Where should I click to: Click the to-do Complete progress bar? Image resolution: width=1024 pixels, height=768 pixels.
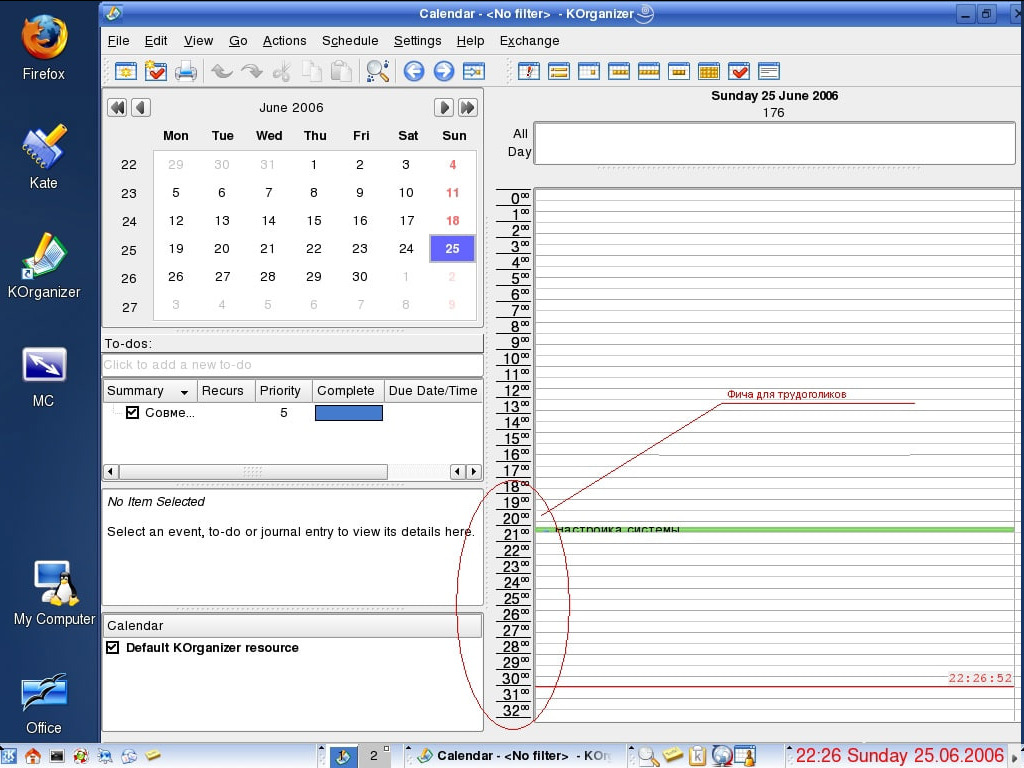coord(348,413)
